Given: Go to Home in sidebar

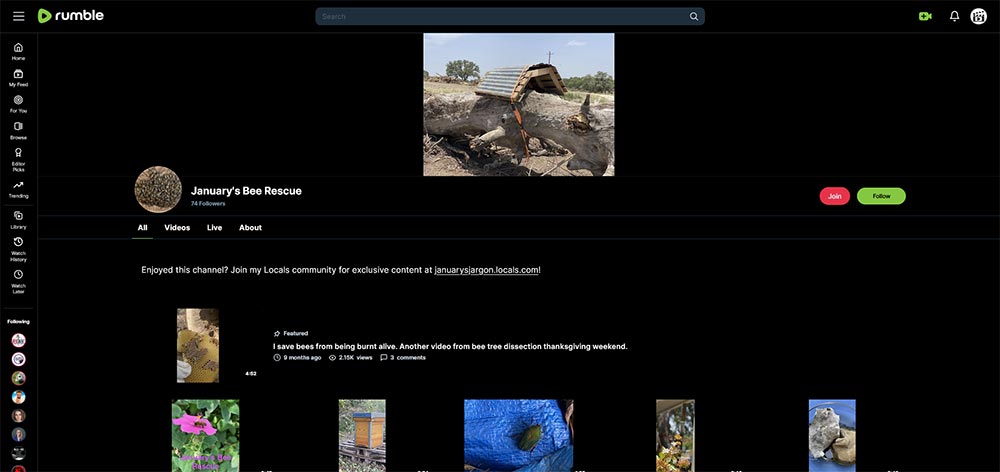Looking at the screenshot, I should coord(18,51).
